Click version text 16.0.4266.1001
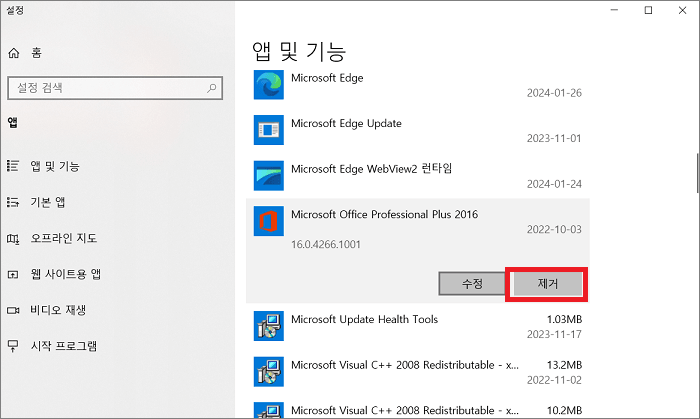700x419 pixels. click(x=326, y=245)
